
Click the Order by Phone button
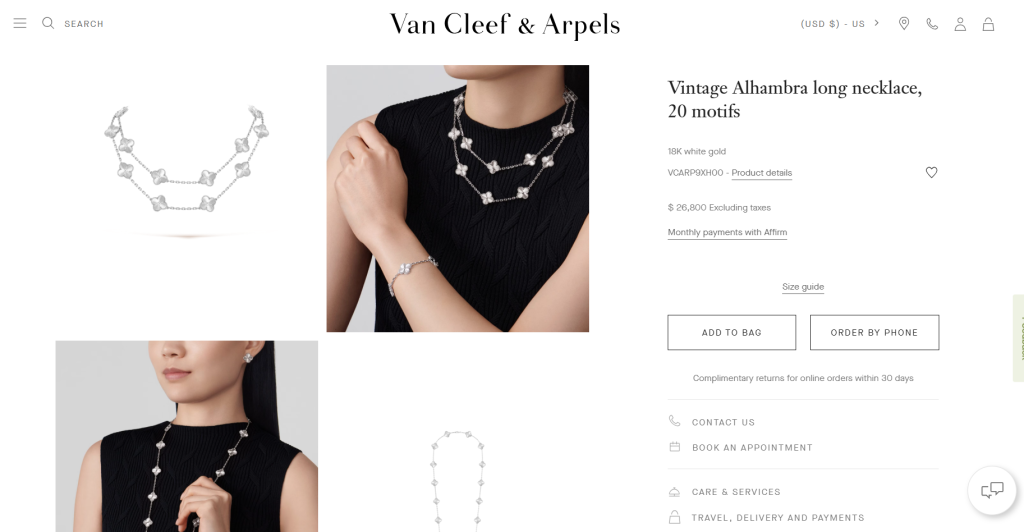click(x=874, y=332)
